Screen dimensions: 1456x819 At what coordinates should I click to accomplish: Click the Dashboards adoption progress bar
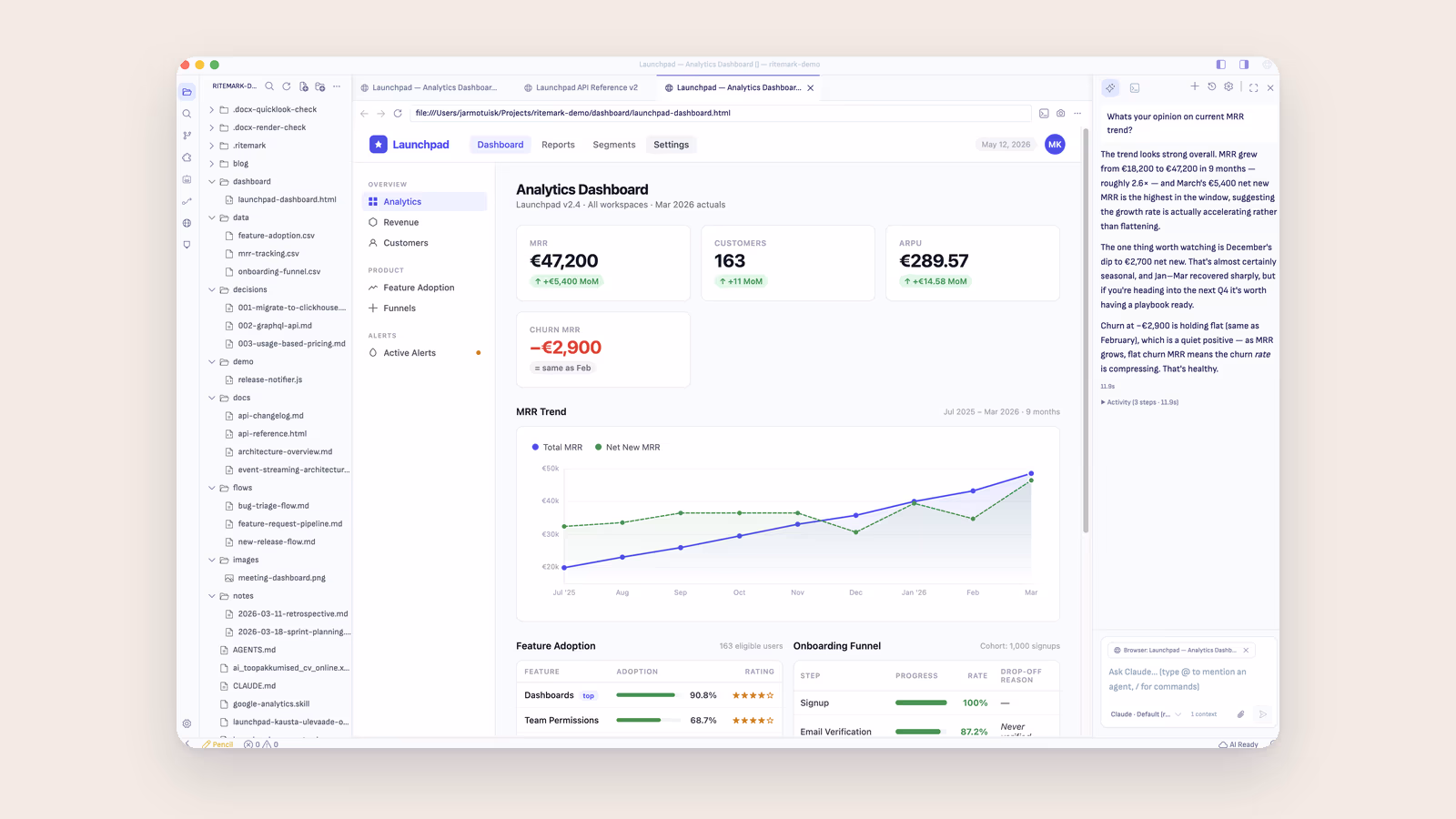click(649, 695)
